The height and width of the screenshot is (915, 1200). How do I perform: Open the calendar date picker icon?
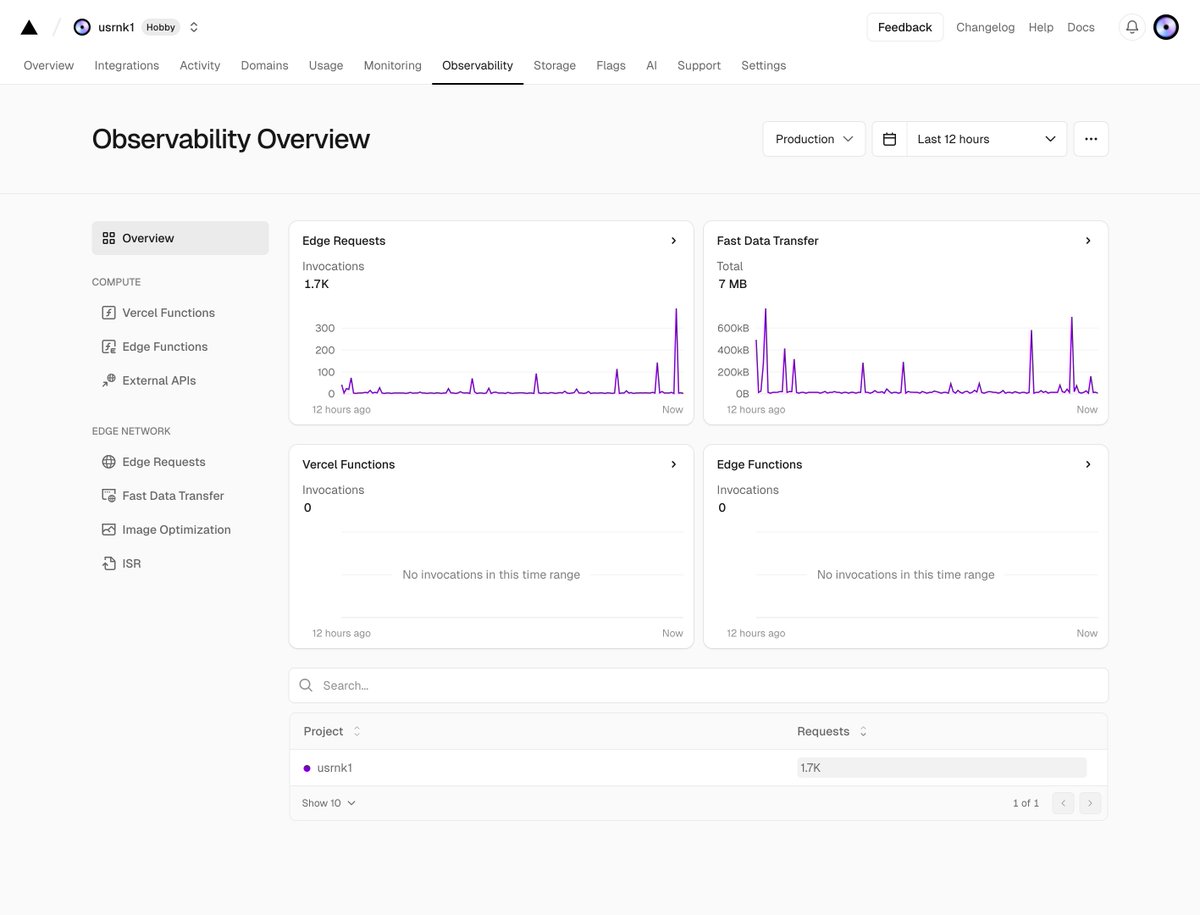(x=889, y=139)
